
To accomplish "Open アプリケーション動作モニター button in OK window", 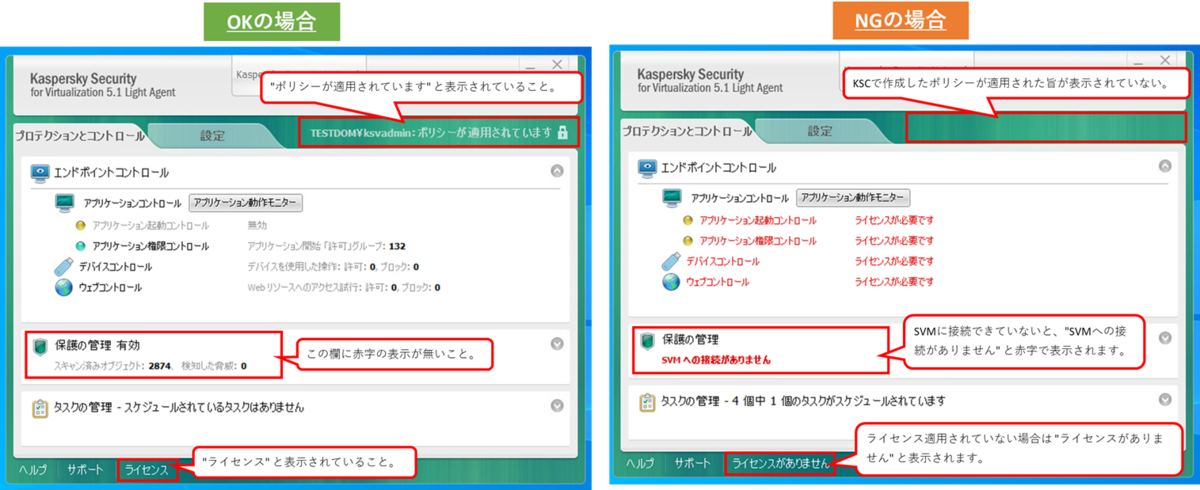I will (245, 202).
